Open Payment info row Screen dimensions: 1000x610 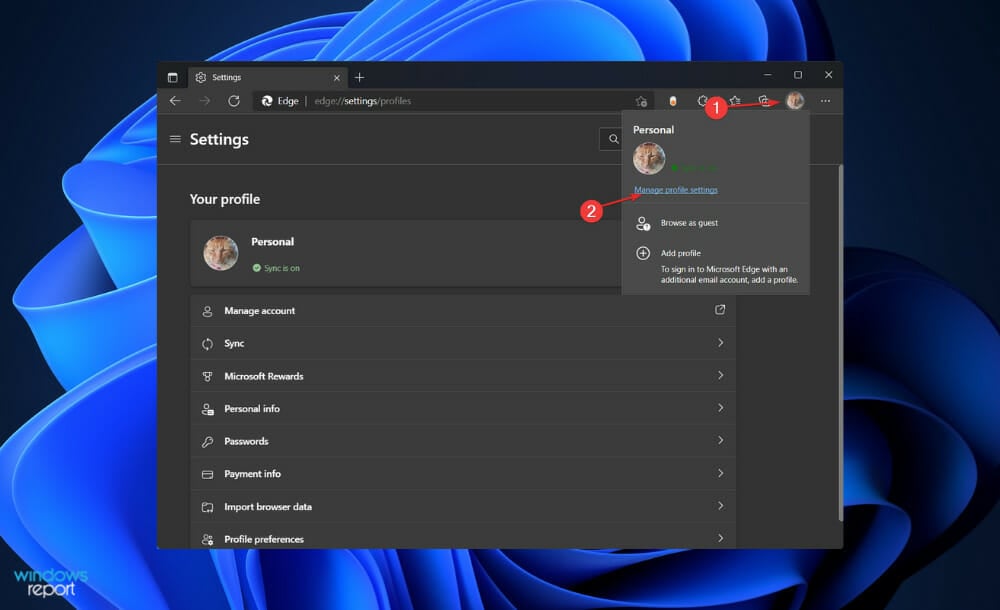click(x=463, y=473)
